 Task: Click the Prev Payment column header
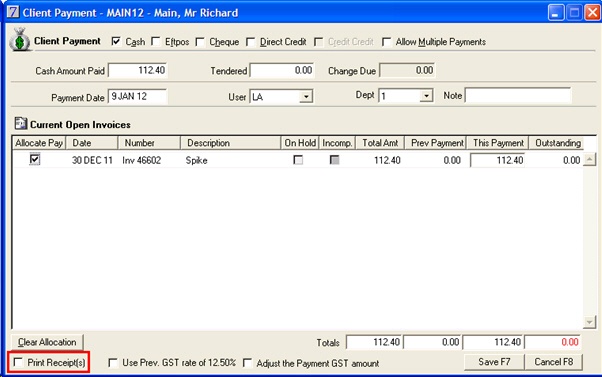point(435,143)
